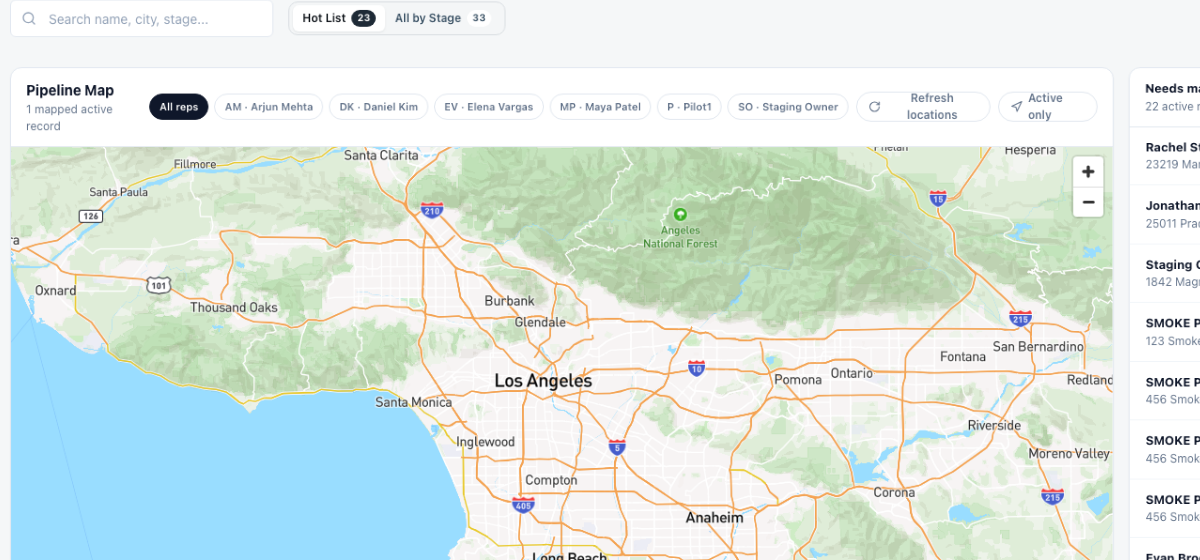Viewport: 1200px width, 560px height.
Task: Click the Santa Monica map label
Action: pos(413,402)
